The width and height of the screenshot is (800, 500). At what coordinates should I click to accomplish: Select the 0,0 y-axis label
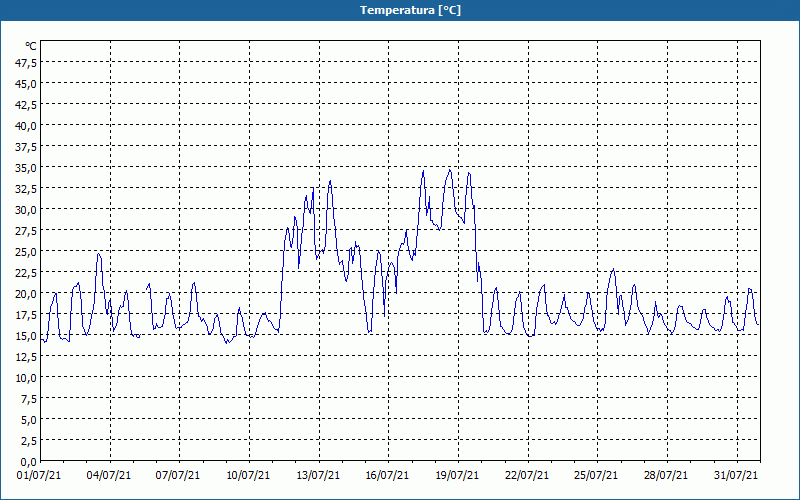pos(29,462)
